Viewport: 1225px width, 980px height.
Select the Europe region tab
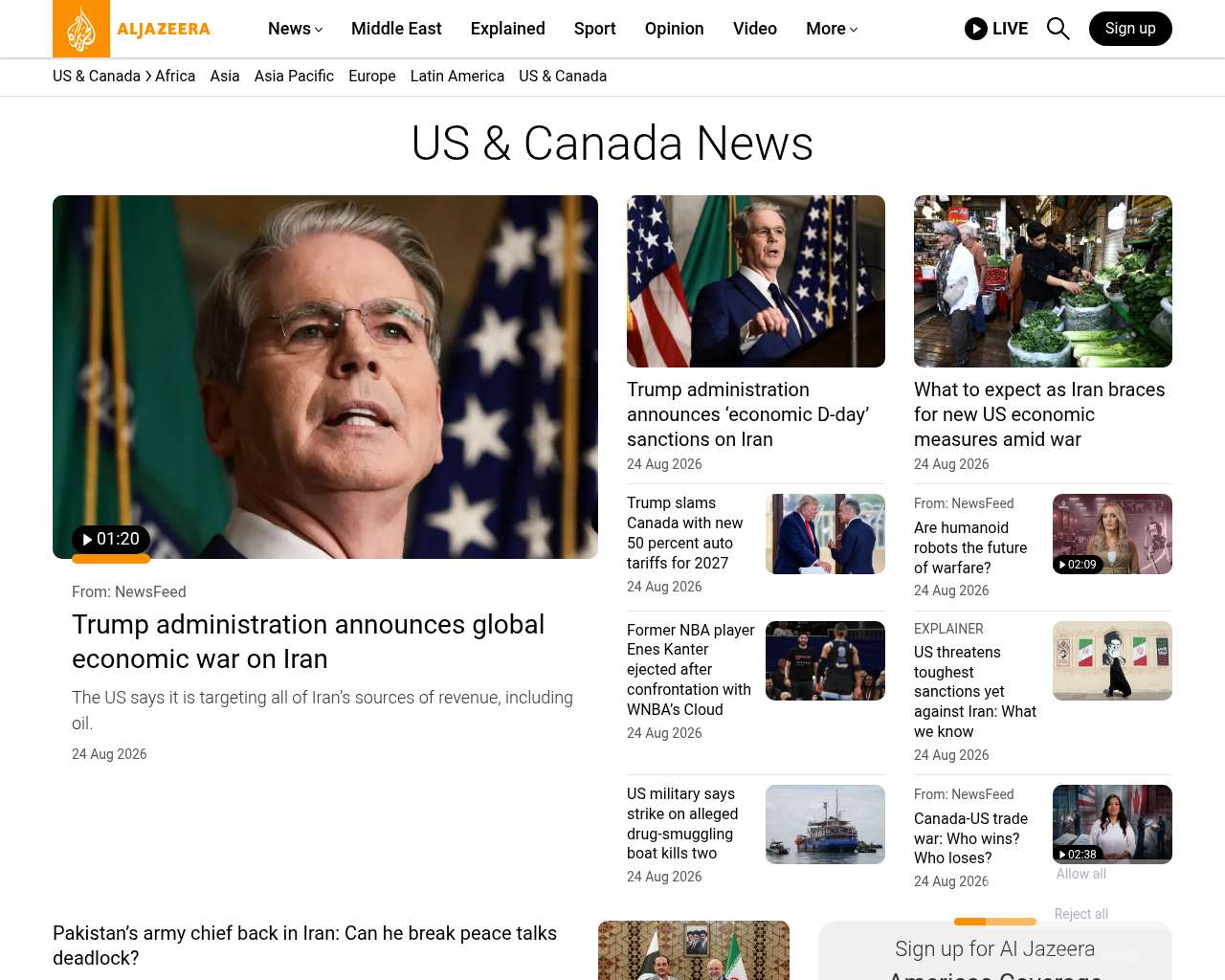click(372, 77)
